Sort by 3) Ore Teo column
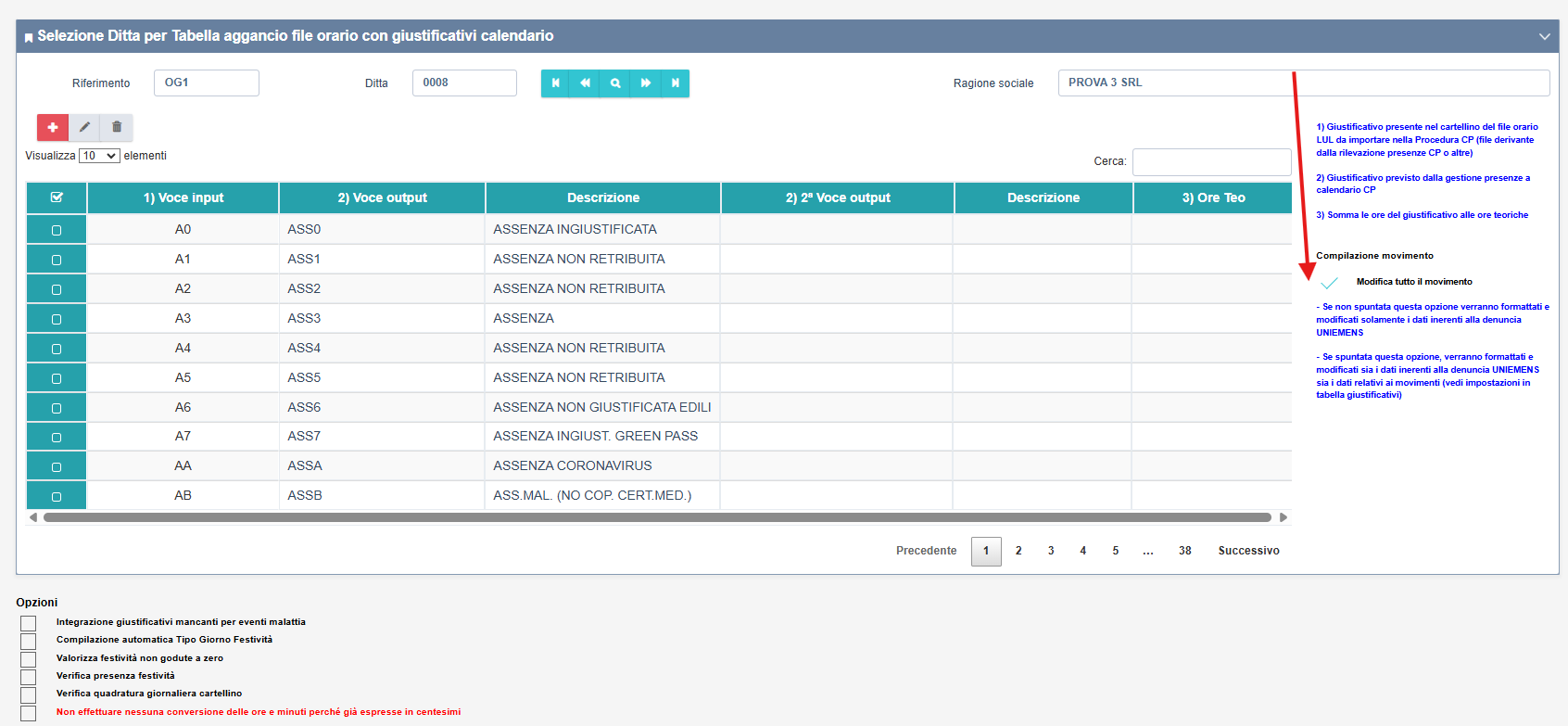Screen dimensions: 1568x726 [x=1213, y=197]
